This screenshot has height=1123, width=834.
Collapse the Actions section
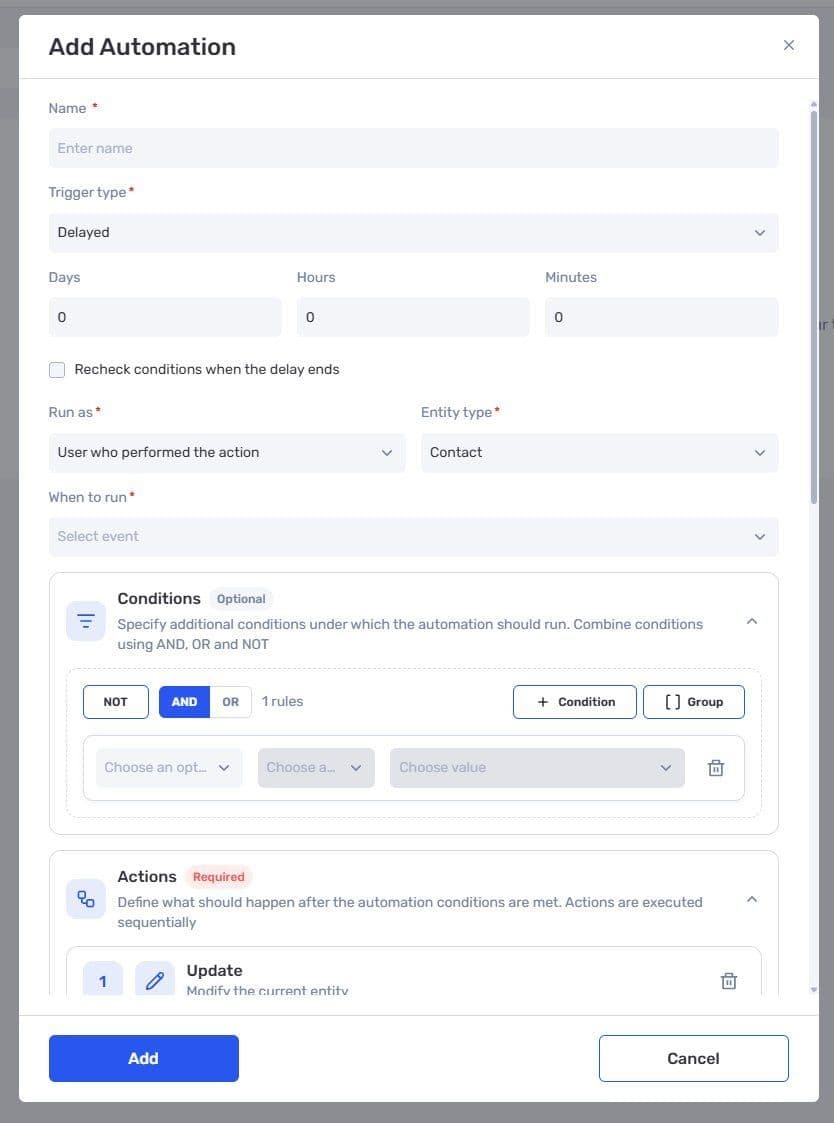pyautogui.click(x=752, y=899)
